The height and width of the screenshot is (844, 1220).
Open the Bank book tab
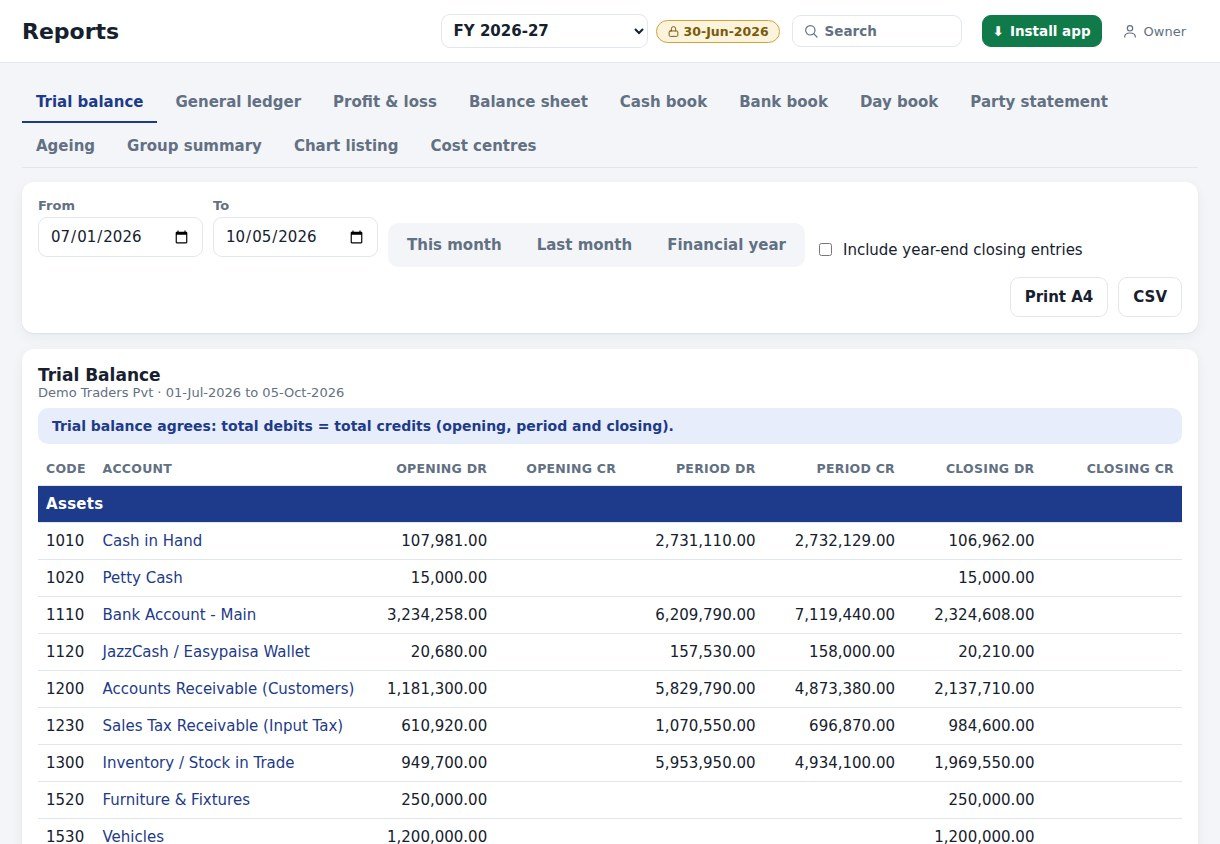point(784,101)
